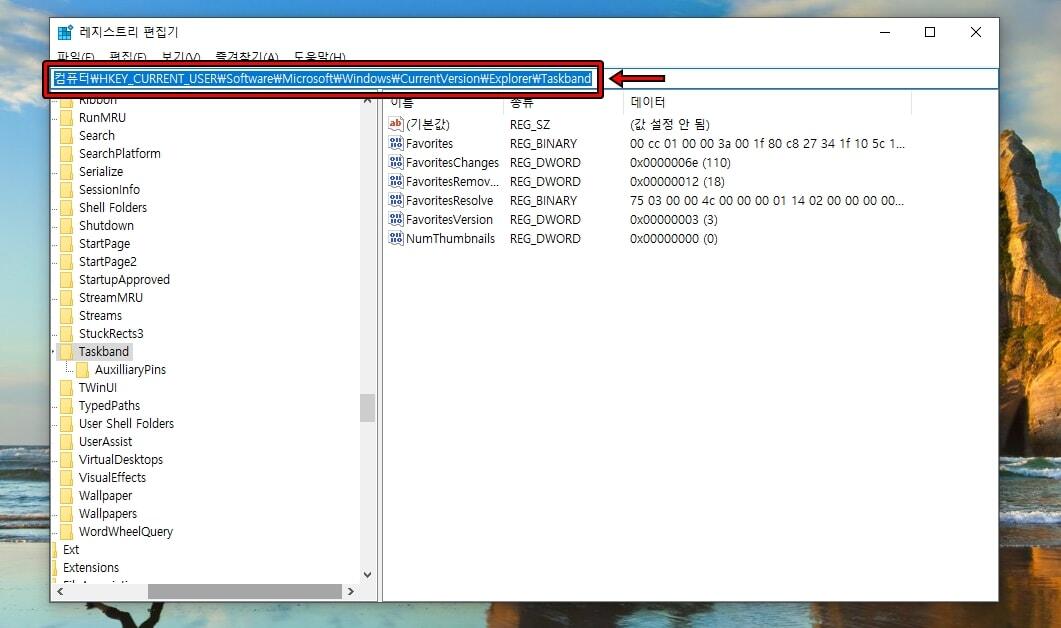
Task: Select the UserAssist key
Action: pos(105,441)
